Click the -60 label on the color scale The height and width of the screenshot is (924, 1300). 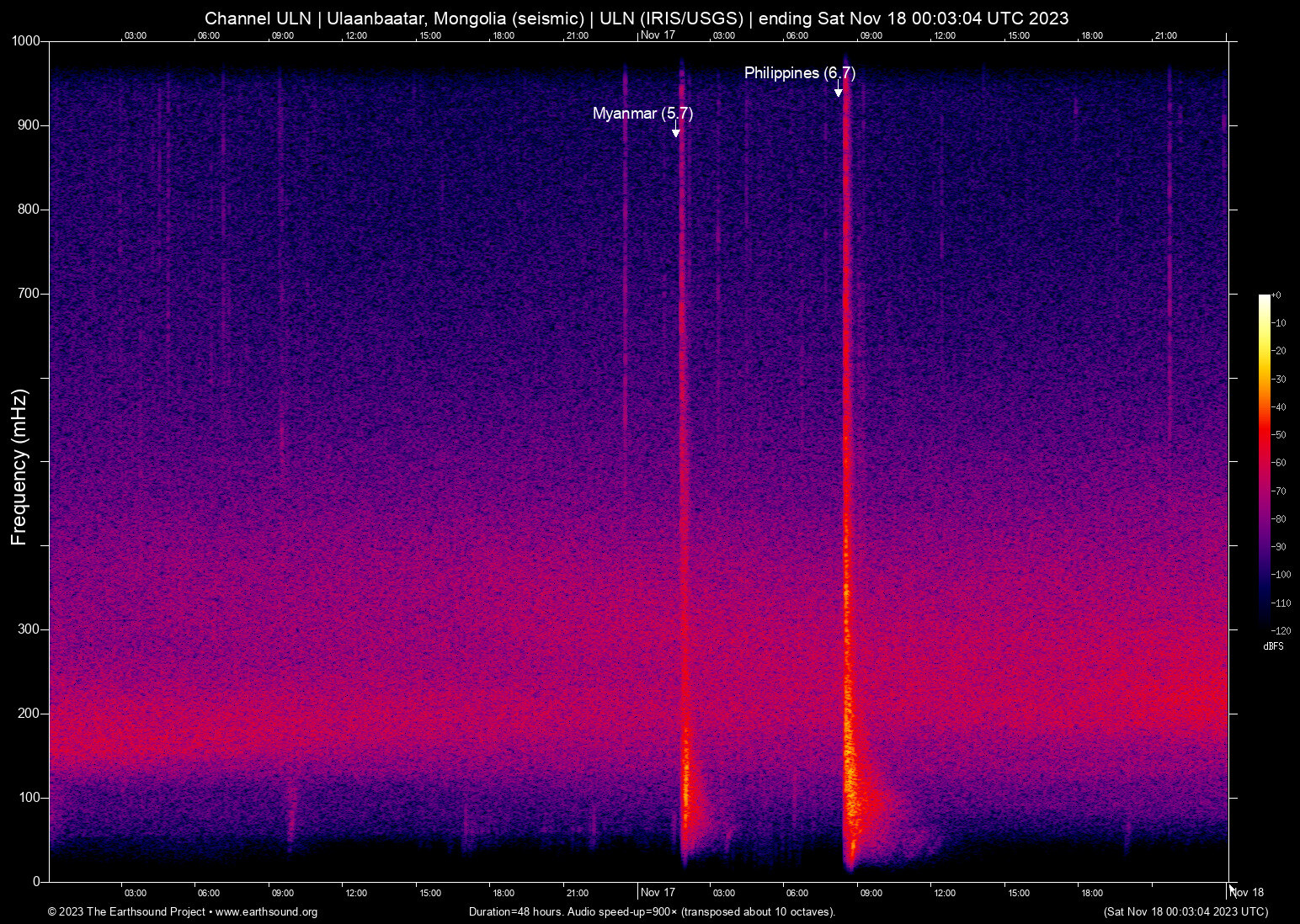coord(1279,463)
